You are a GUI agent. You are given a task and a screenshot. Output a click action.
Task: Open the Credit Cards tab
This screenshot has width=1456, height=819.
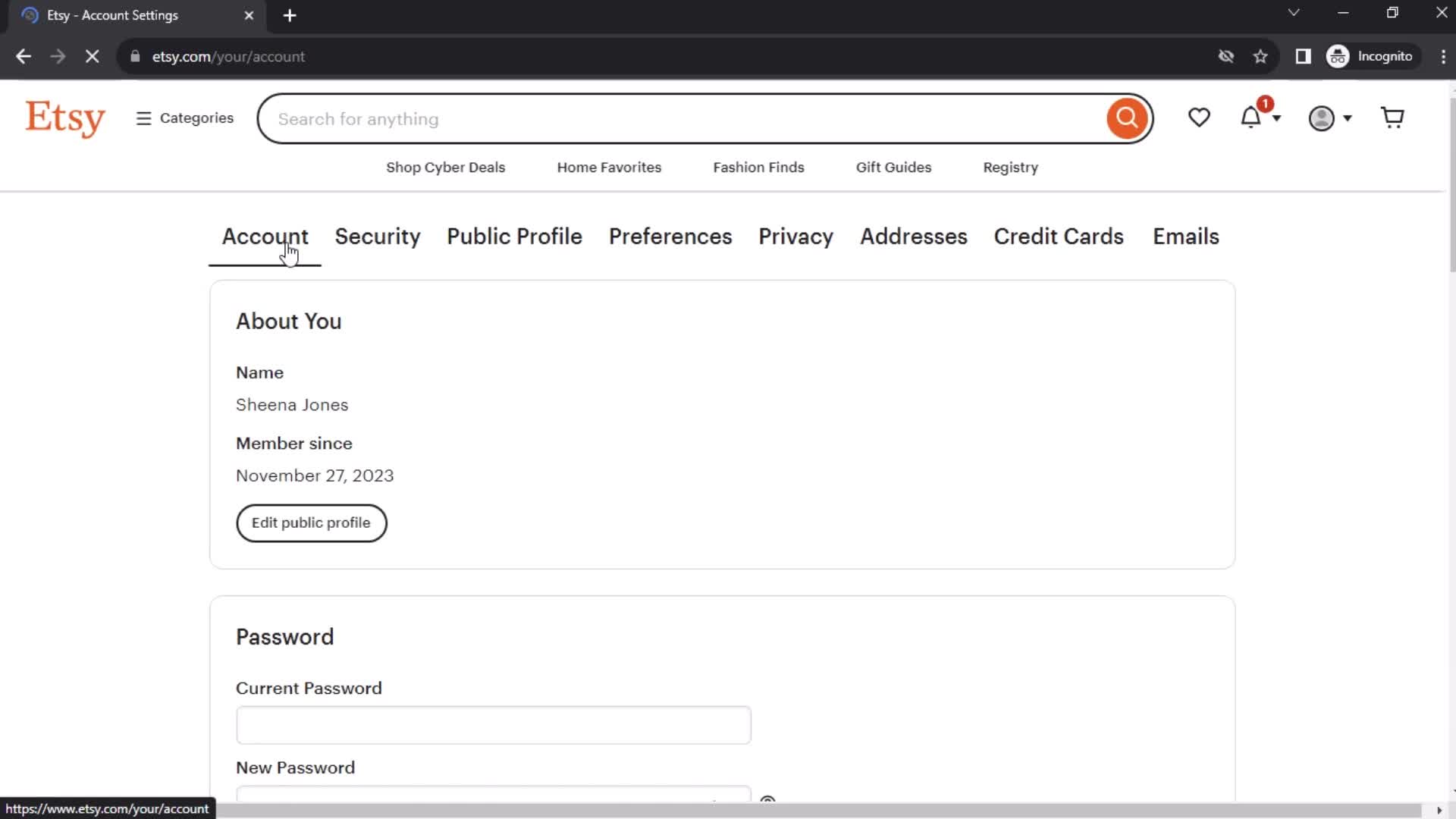(x=1059, y=236)
